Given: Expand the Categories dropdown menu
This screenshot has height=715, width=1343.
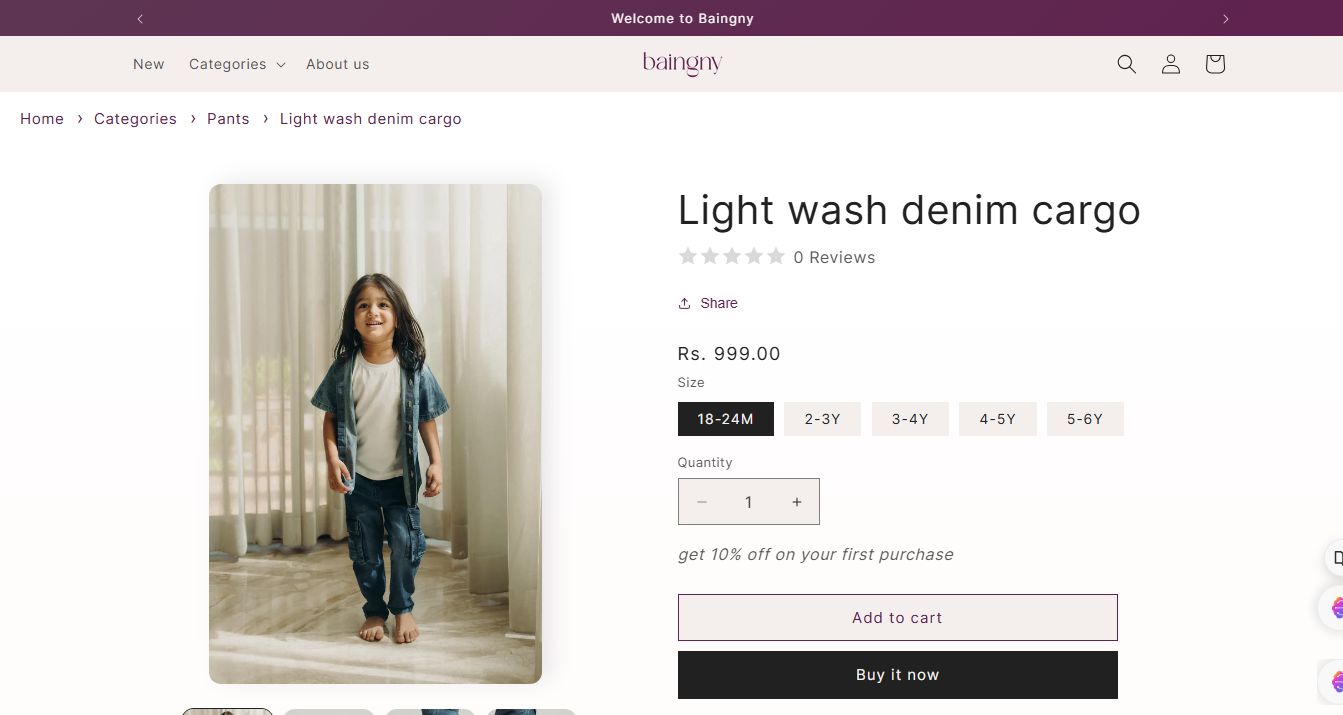Looking at the screenshot, I should coord(237,64).
